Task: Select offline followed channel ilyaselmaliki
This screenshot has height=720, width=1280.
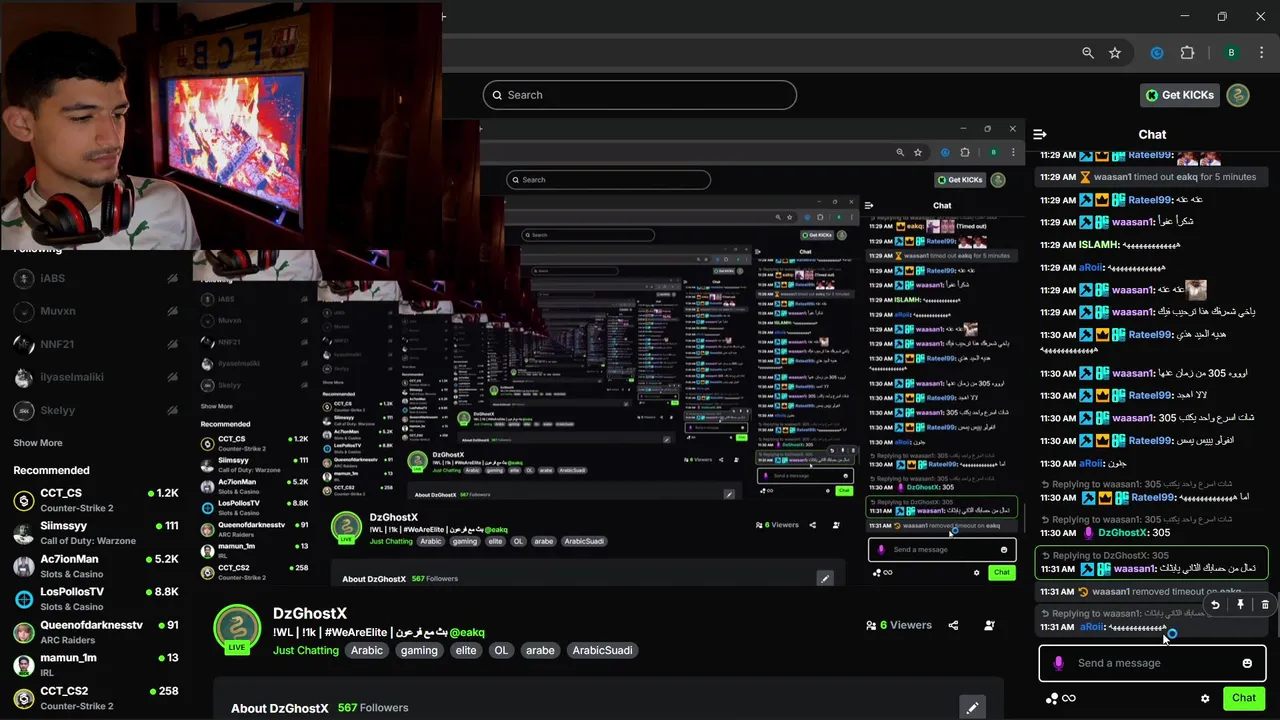Action: point(95,377)
